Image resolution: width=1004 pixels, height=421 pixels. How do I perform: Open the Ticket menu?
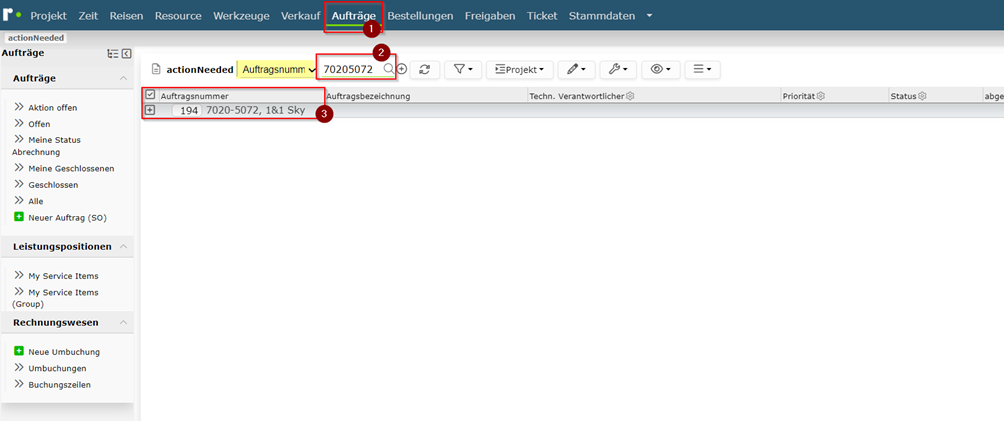click(542, 16)
